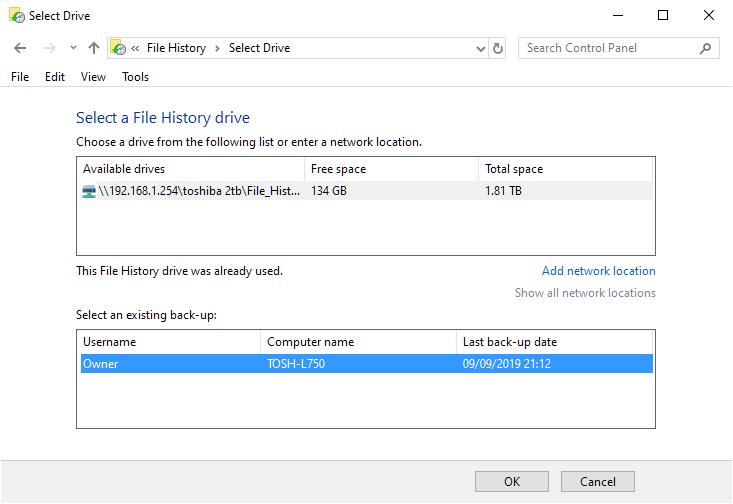
Task: Expand the address bar history dropdown
Action: pos(480,49)
